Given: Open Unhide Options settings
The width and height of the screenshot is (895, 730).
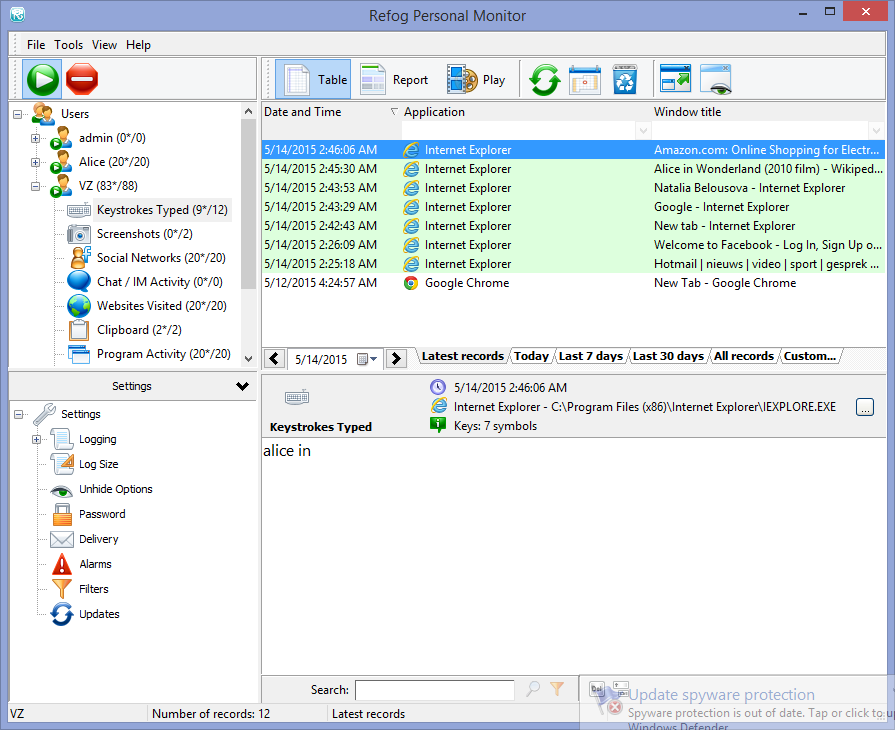Looking at the screenshot, I should tap(116, 489).
